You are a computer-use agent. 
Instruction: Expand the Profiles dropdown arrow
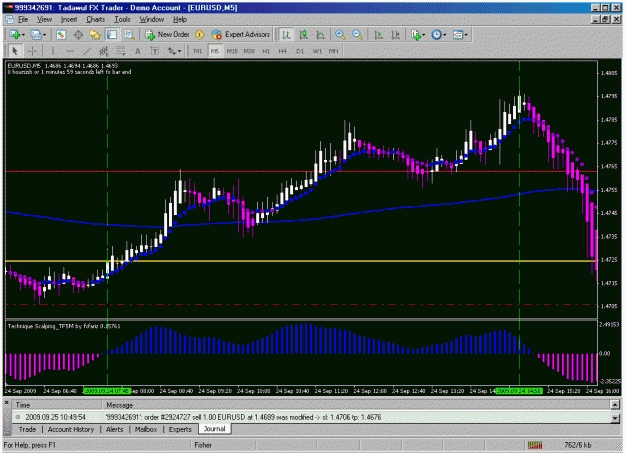pyautogui.click(x=44, y=35)
